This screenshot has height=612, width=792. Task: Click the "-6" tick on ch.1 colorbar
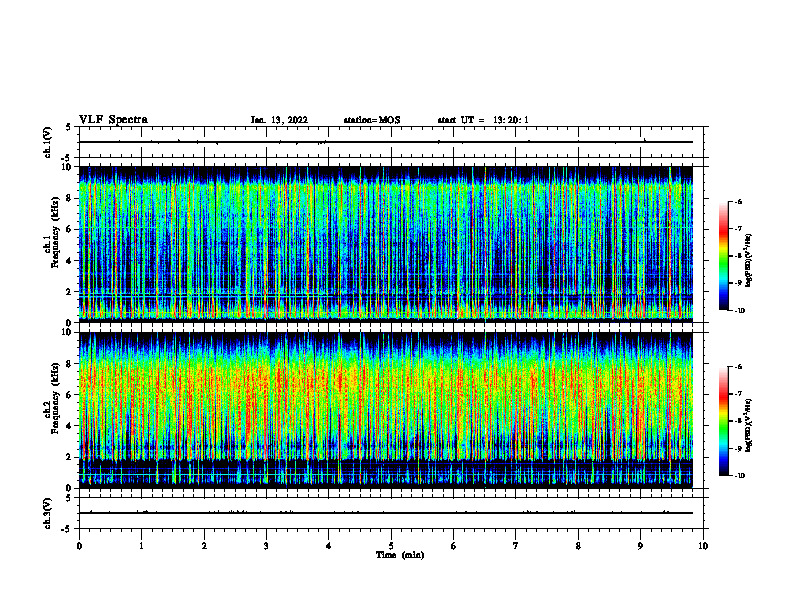tap(738, 202)
